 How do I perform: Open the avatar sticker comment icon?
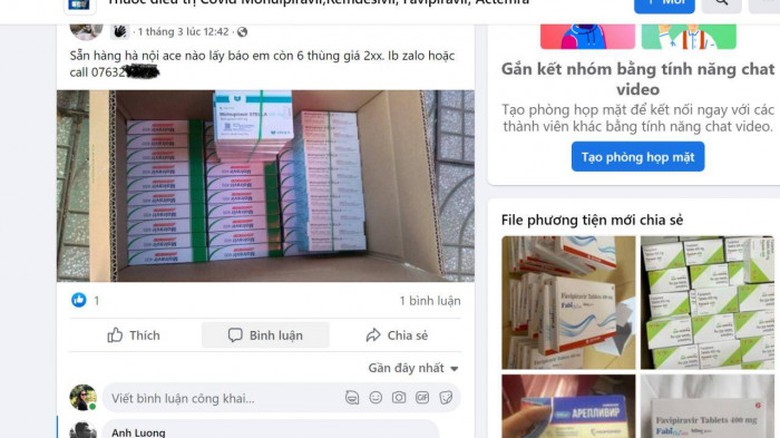point(352,397)
